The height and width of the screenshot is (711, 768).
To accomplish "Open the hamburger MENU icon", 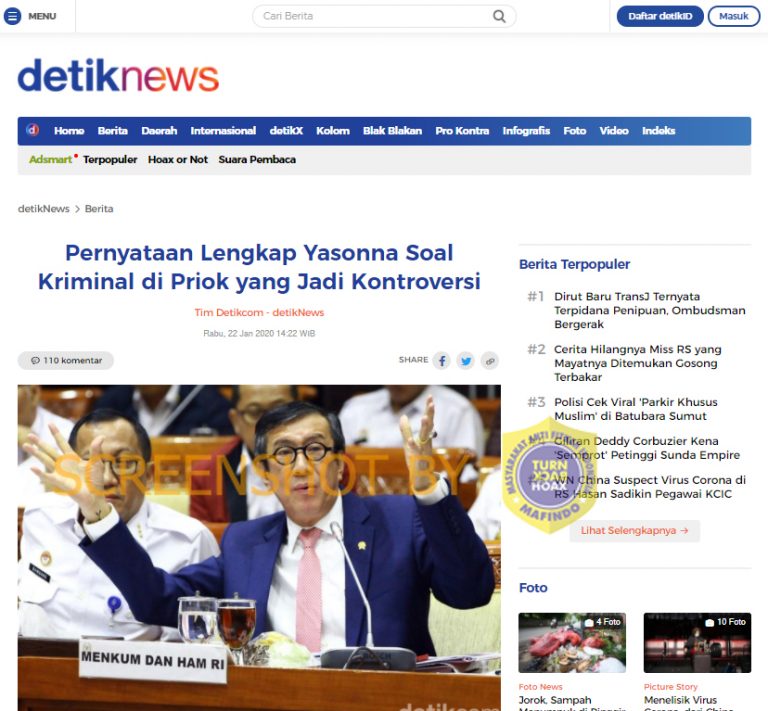I will click(x=12, y=16).
